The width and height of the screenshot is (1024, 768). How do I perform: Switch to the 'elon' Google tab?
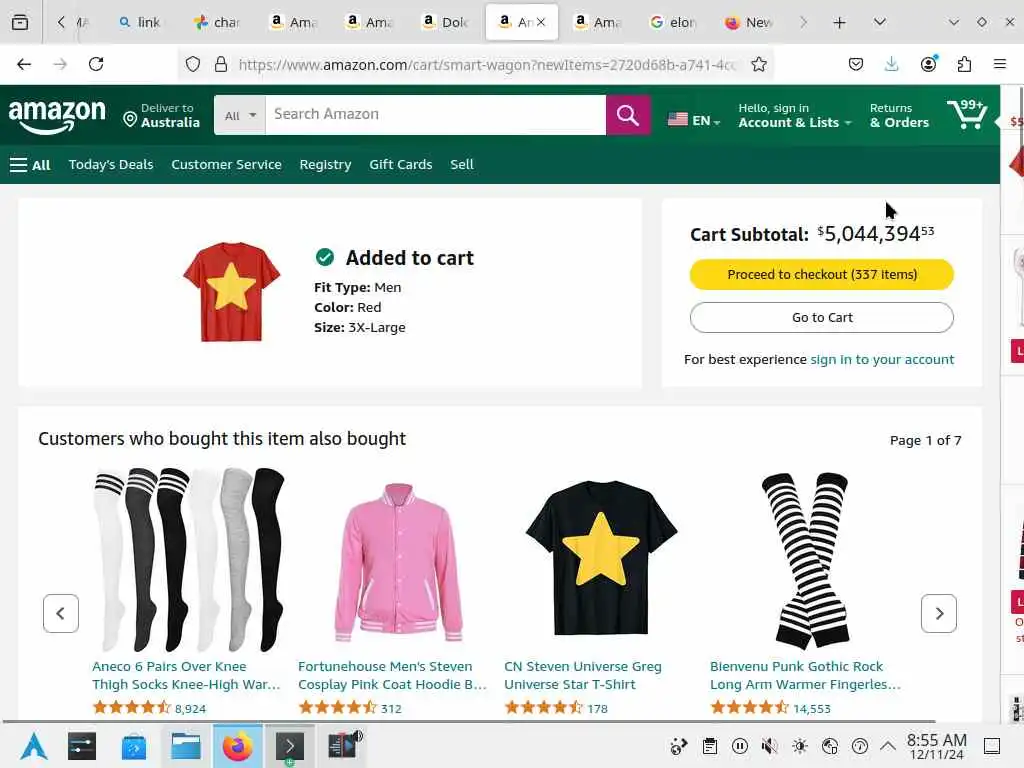click(673, 22)
